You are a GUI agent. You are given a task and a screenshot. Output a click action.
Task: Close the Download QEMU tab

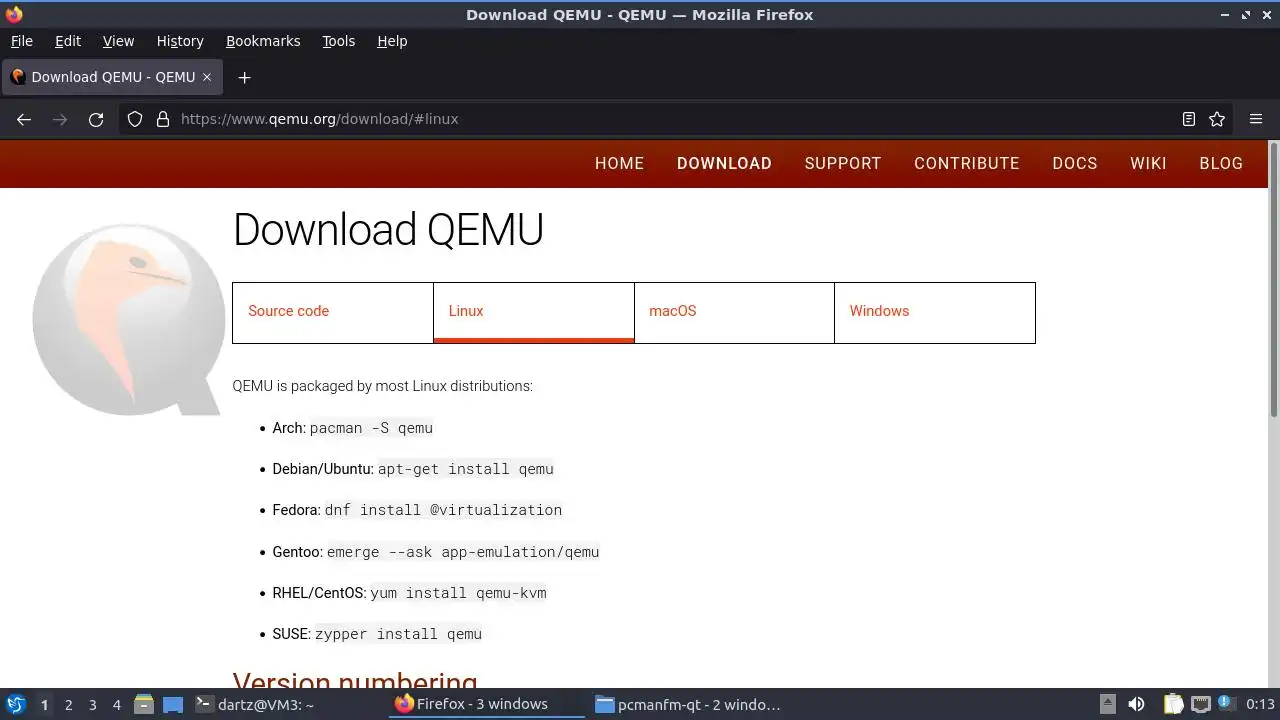207,77
